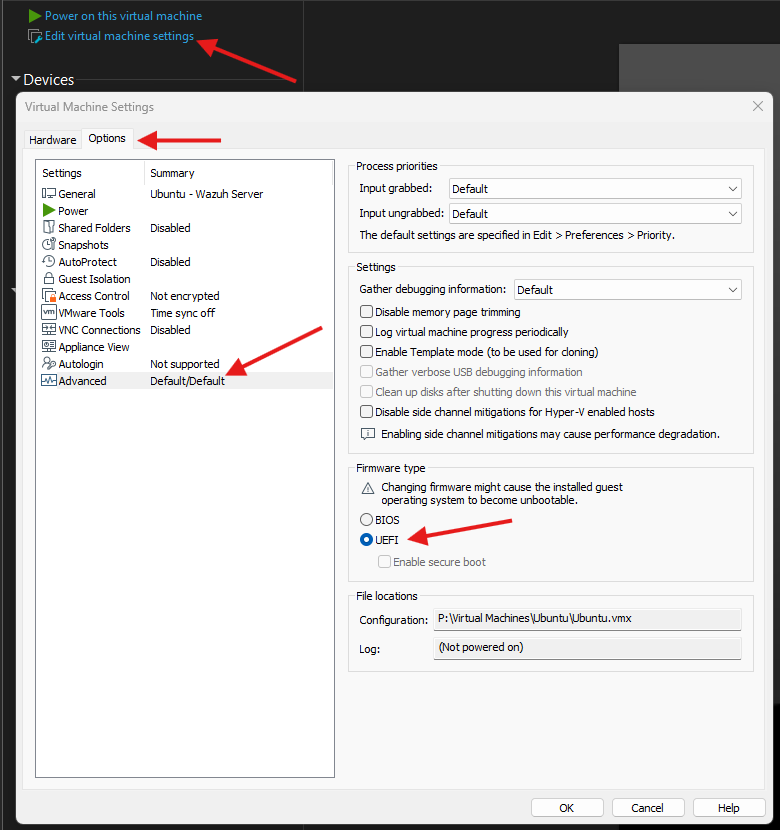The width and height of the screenshot is (780, 830).
Task: Select the Shared Folders row label
Action: (94, 228)
